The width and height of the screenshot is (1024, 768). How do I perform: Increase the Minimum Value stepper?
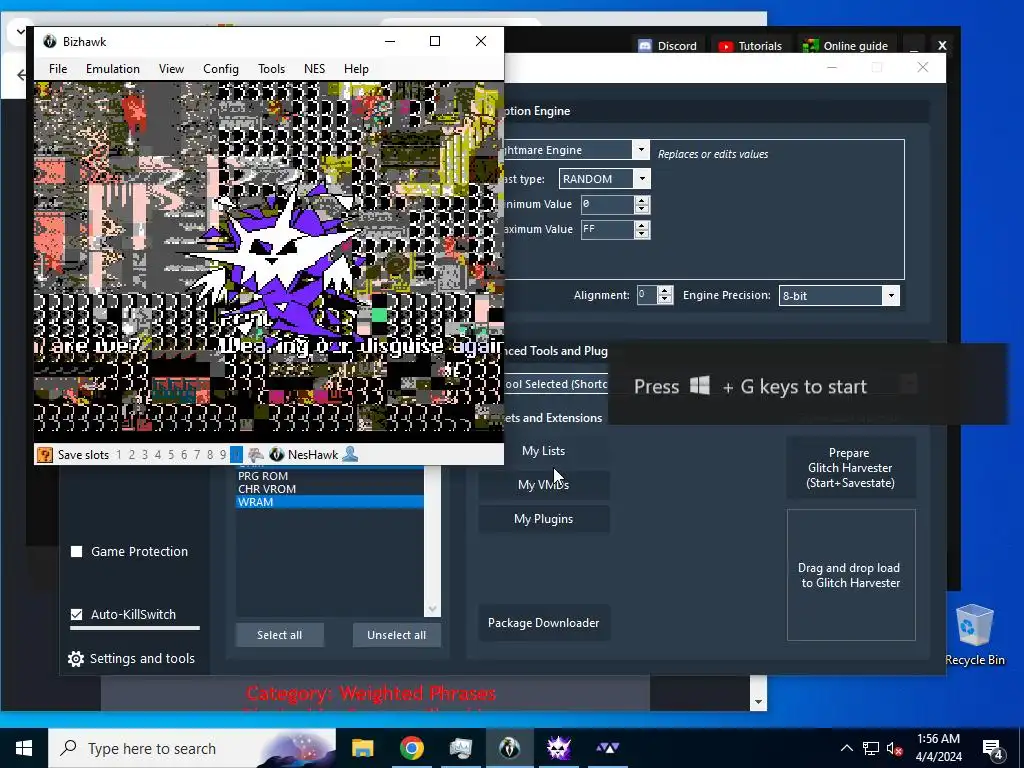pos(642,200)
